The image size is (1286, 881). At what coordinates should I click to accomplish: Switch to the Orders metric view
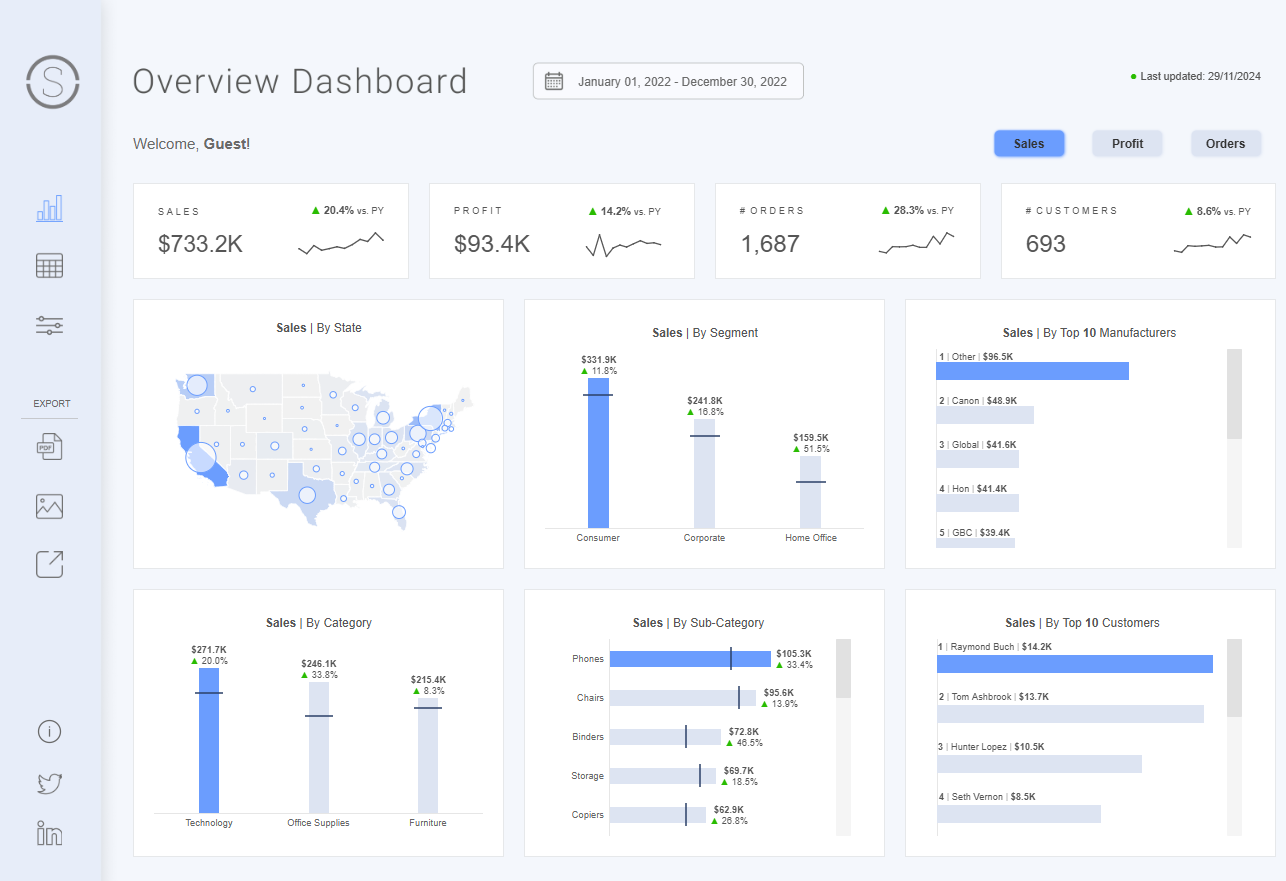click(x=1225, y=144)
